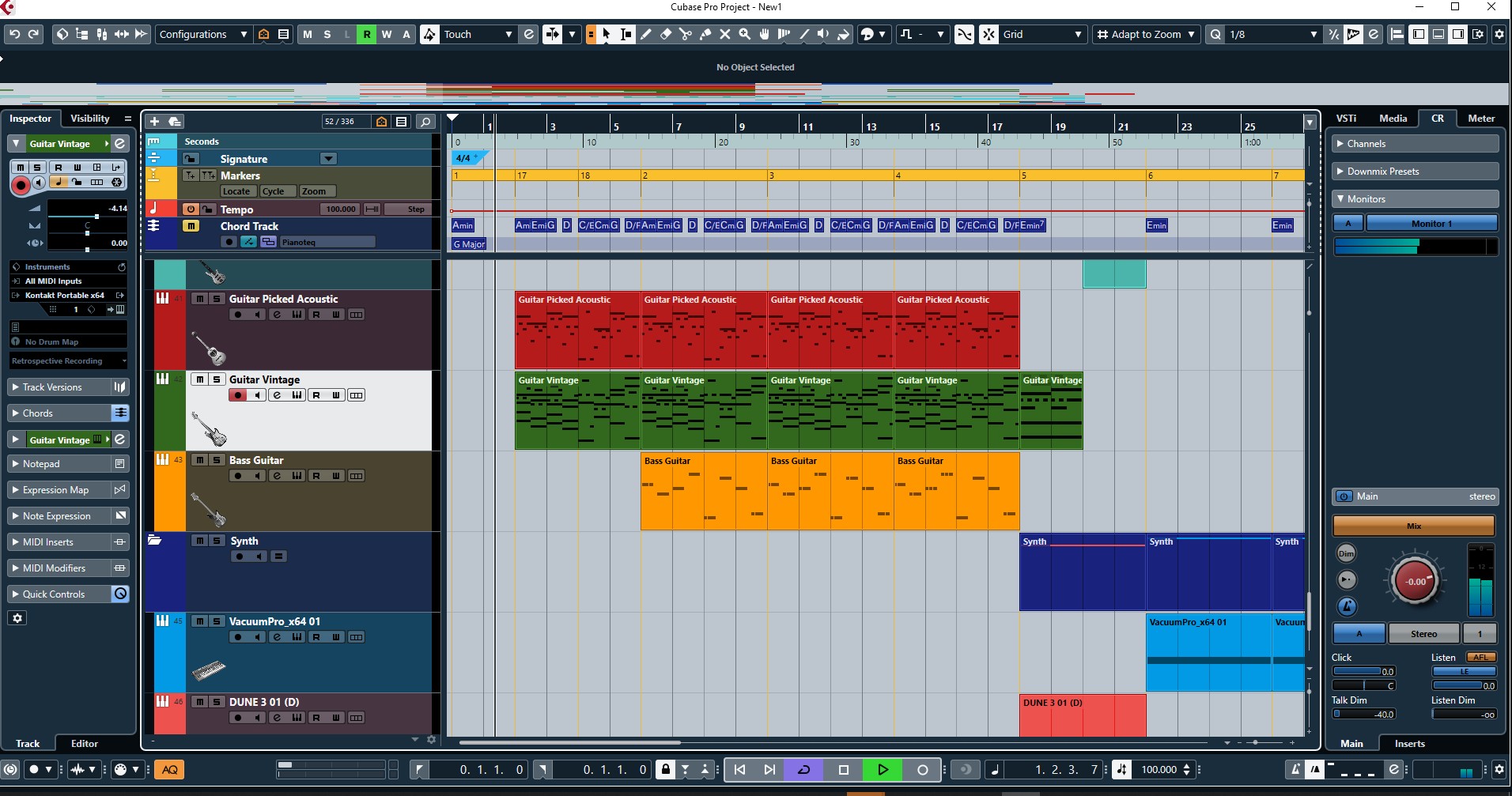Toggle global Read automation R button
The width and height of the screenshot is (1512, 796).
point(367,34)
